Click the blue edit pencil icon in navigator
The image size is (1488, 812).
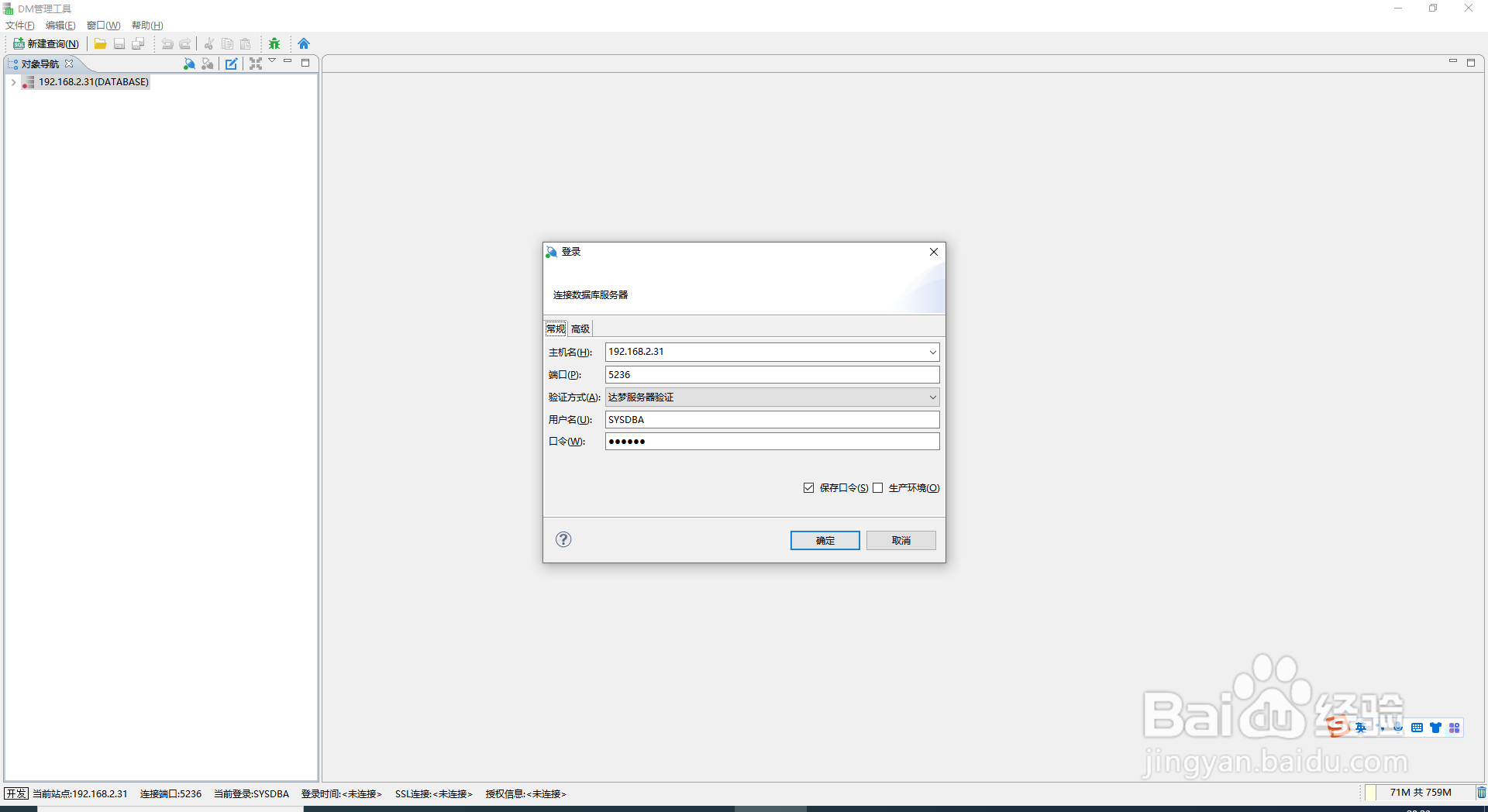(231, 64)
